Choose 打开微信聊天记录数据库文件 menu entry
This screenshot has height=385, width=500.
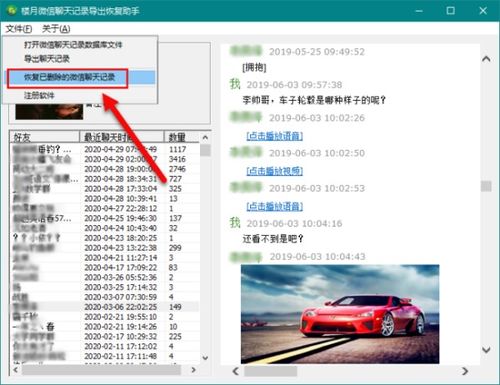coord(73,45)
